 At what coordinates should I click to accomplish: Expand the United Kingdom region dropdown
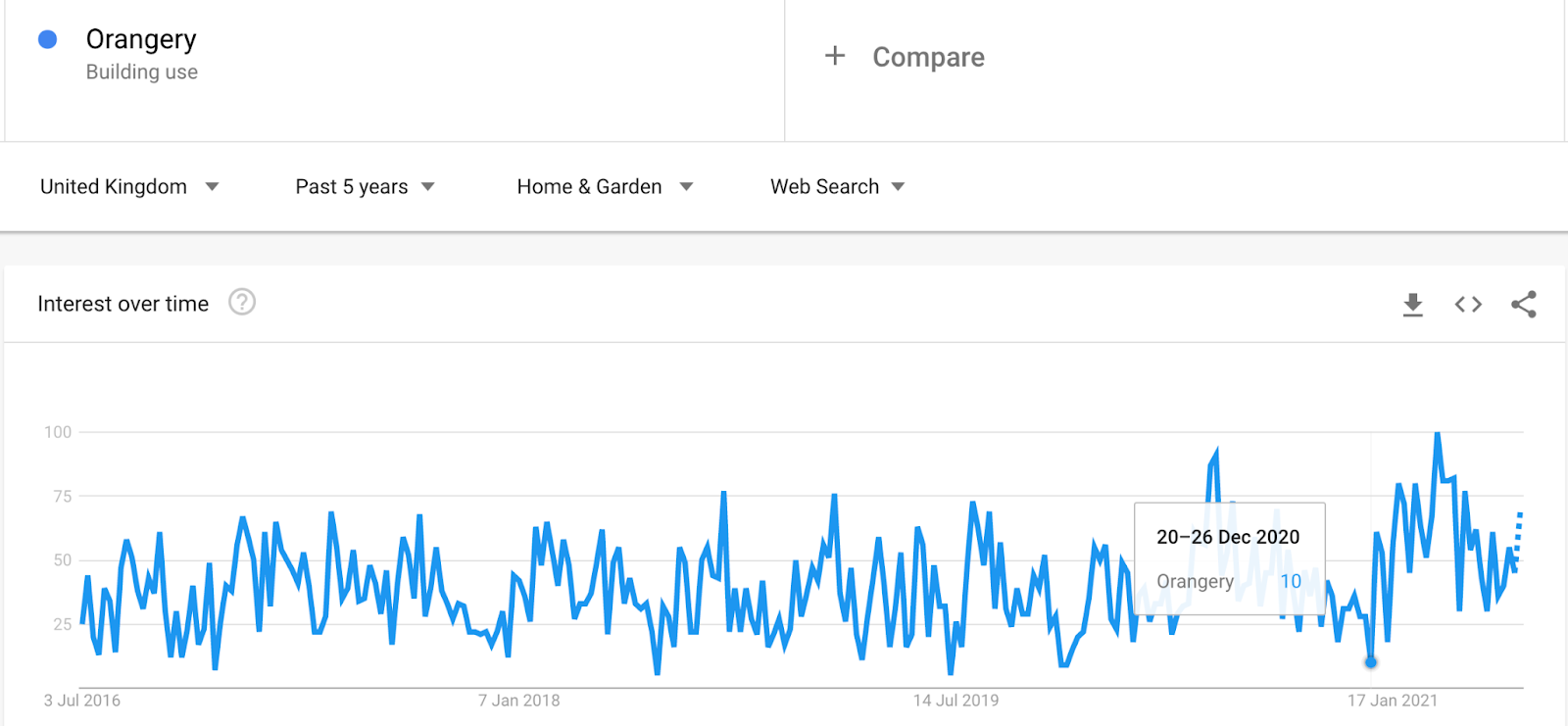[x=129, y=186]
